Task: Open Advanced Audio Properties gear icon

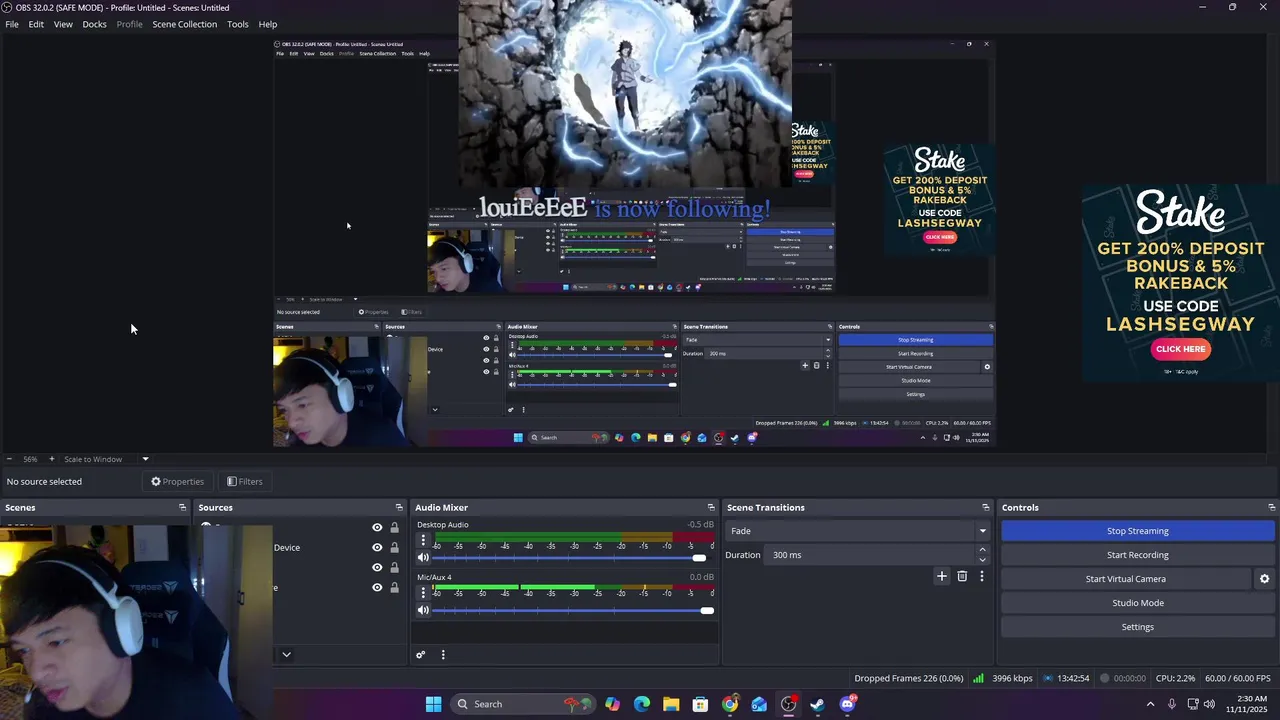Action: 421,655
